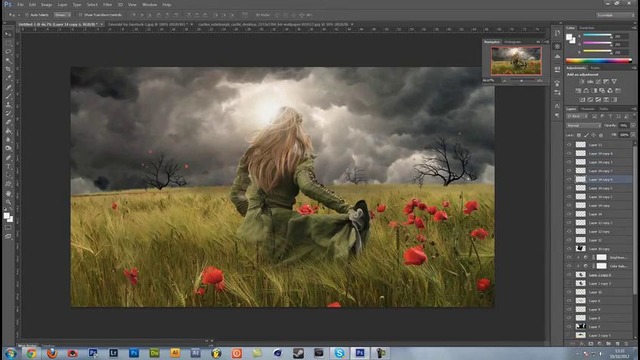This screenshot has height=360, width=640.
Task: Open the Essentials workspace dropdown
Action: click(615, 15)
